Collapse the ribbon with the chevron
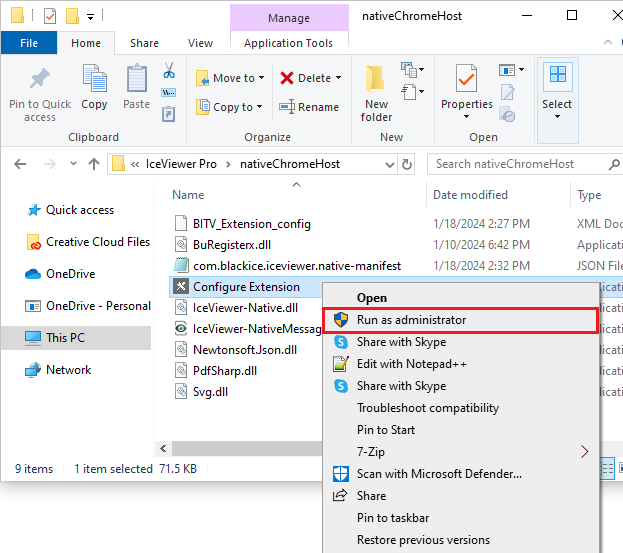Image resolution: width=623 pixels, height=553 pixels. tap(608, 42)
